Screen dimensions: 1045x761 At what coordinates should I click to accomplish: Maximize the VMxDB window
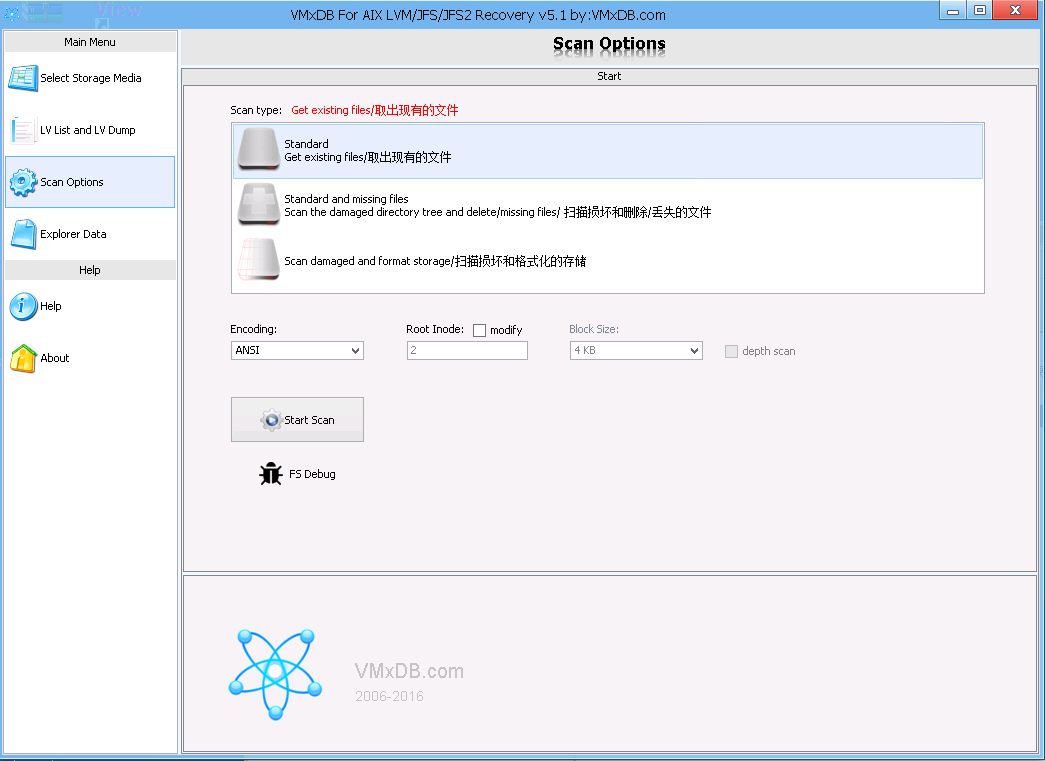click(980, 11)
